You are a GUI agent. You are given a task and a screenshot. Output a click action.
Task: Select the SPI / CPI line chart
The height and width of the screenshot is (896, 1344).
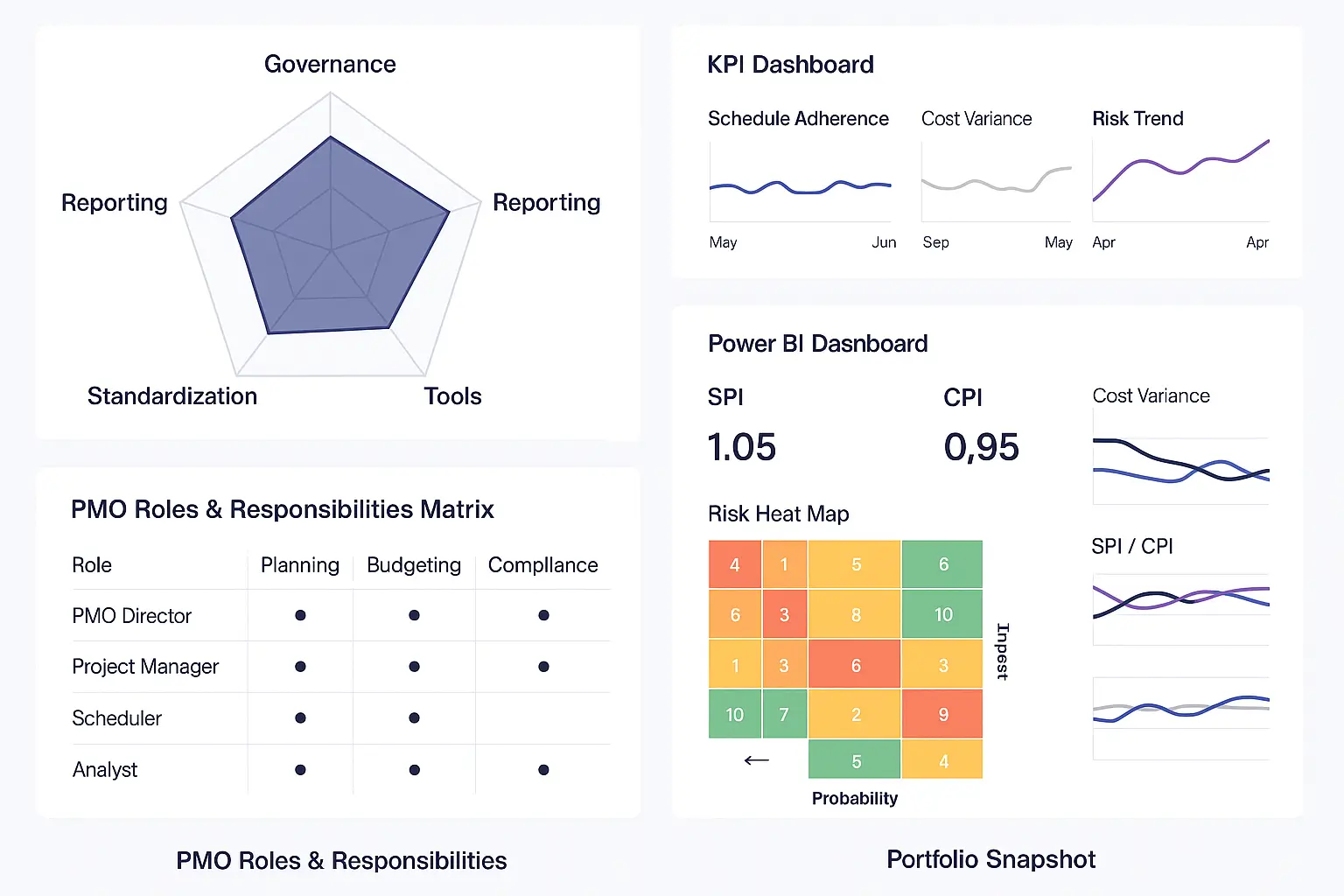pyautogui.click(x=1180, y=609)
